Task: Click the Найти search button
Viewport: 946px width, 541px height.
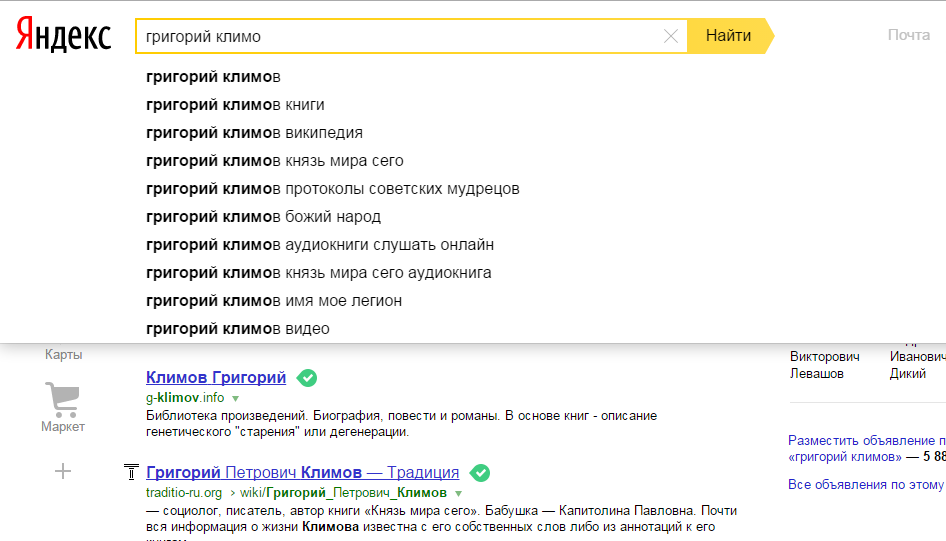Action: pyautogui.click(x=729, y=36)
